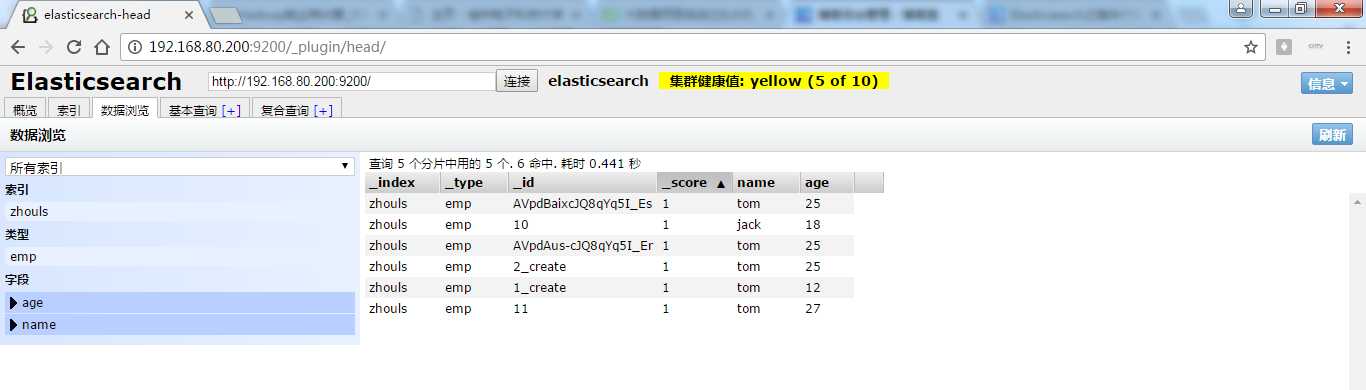Sort by _index column header
Image resolution: width=1366 pixels, height=390 pixels.
click(403, 182)
